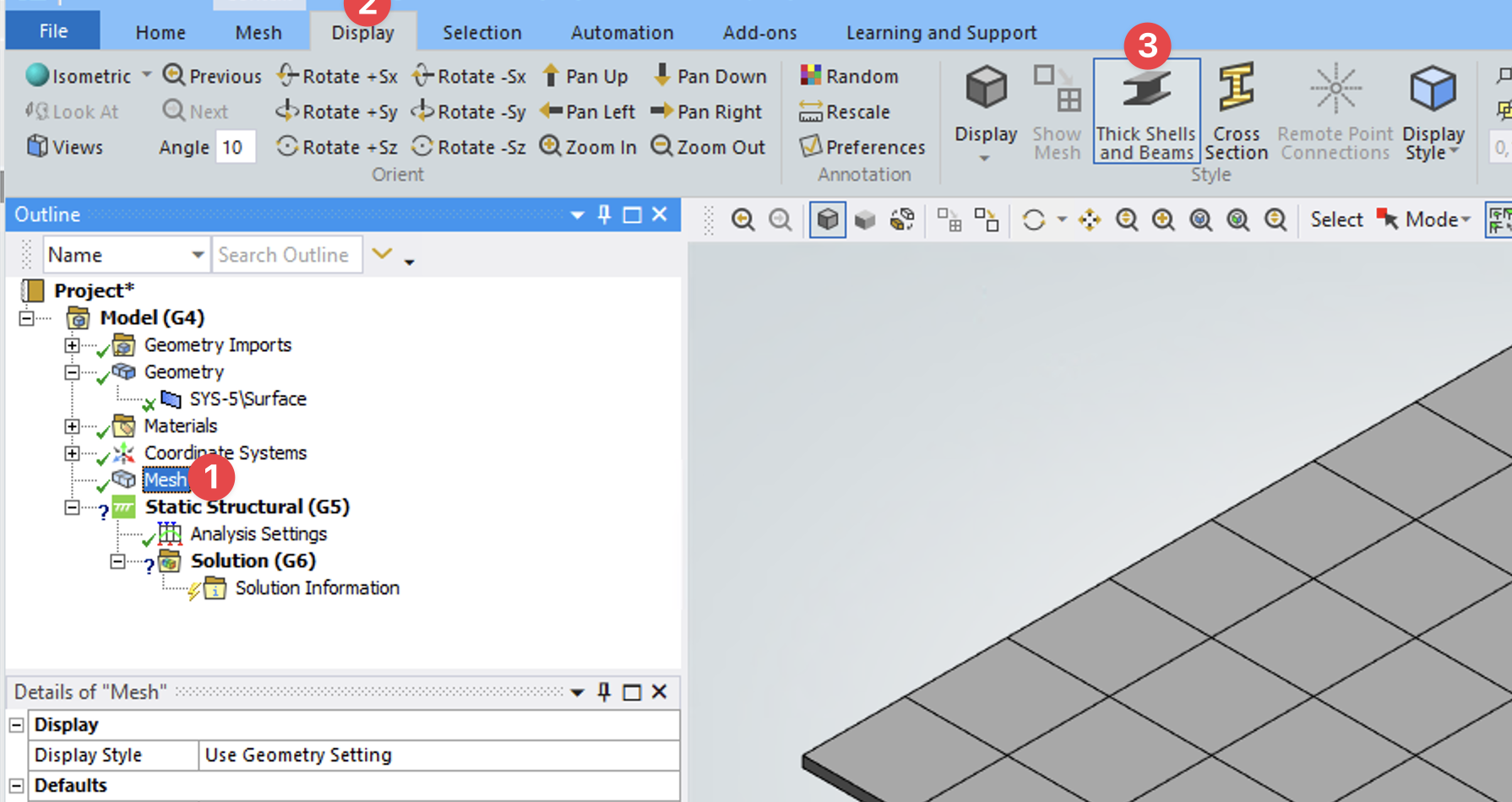
Task: Select Solution Information in the outline
Action: [317, 588]
